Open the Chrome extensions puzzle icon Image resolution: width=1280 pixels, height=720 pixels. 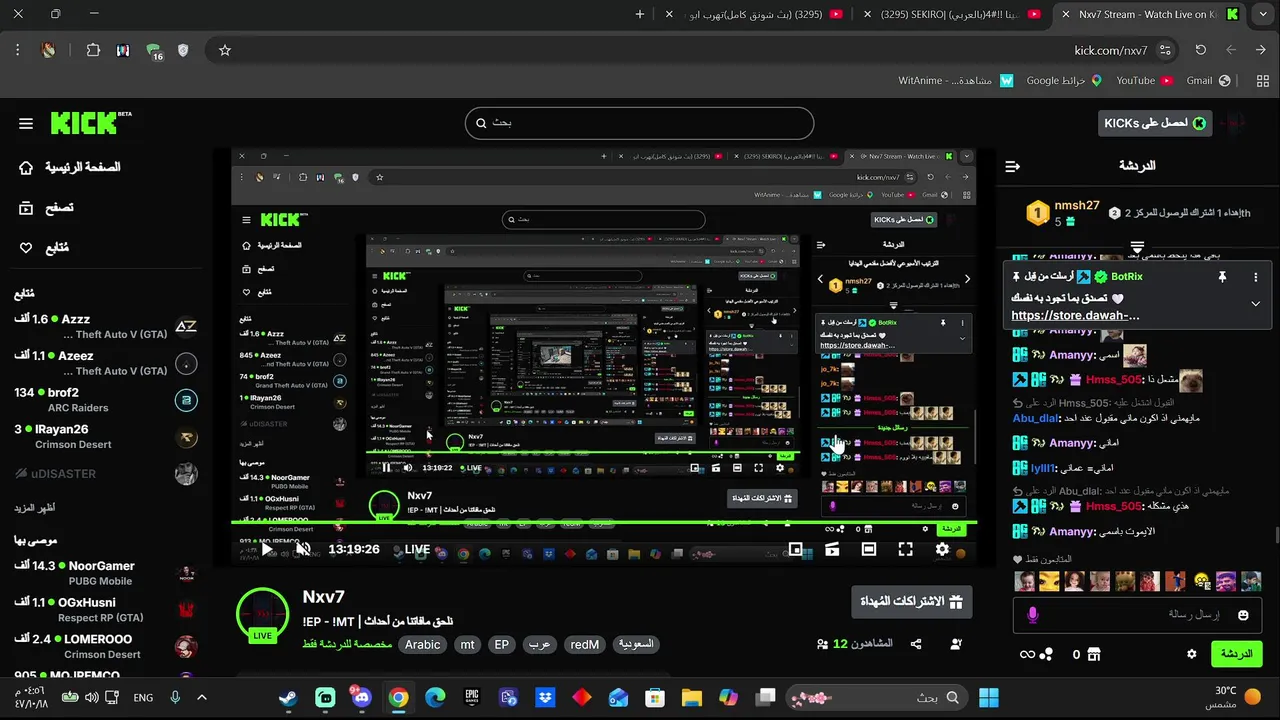(93, 50)
